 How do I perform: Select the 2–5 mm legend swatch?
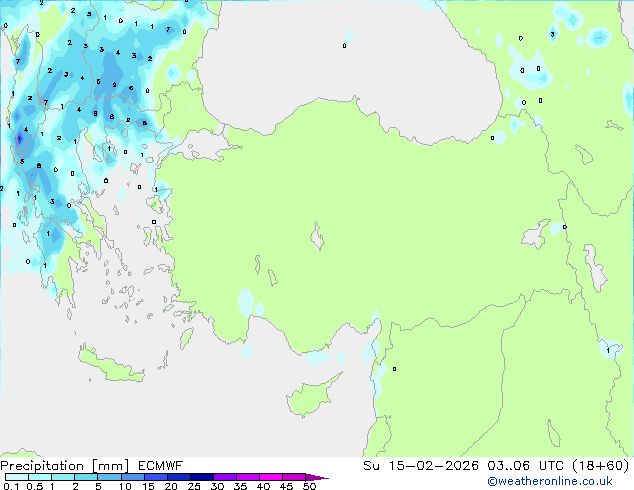[86, 477]
